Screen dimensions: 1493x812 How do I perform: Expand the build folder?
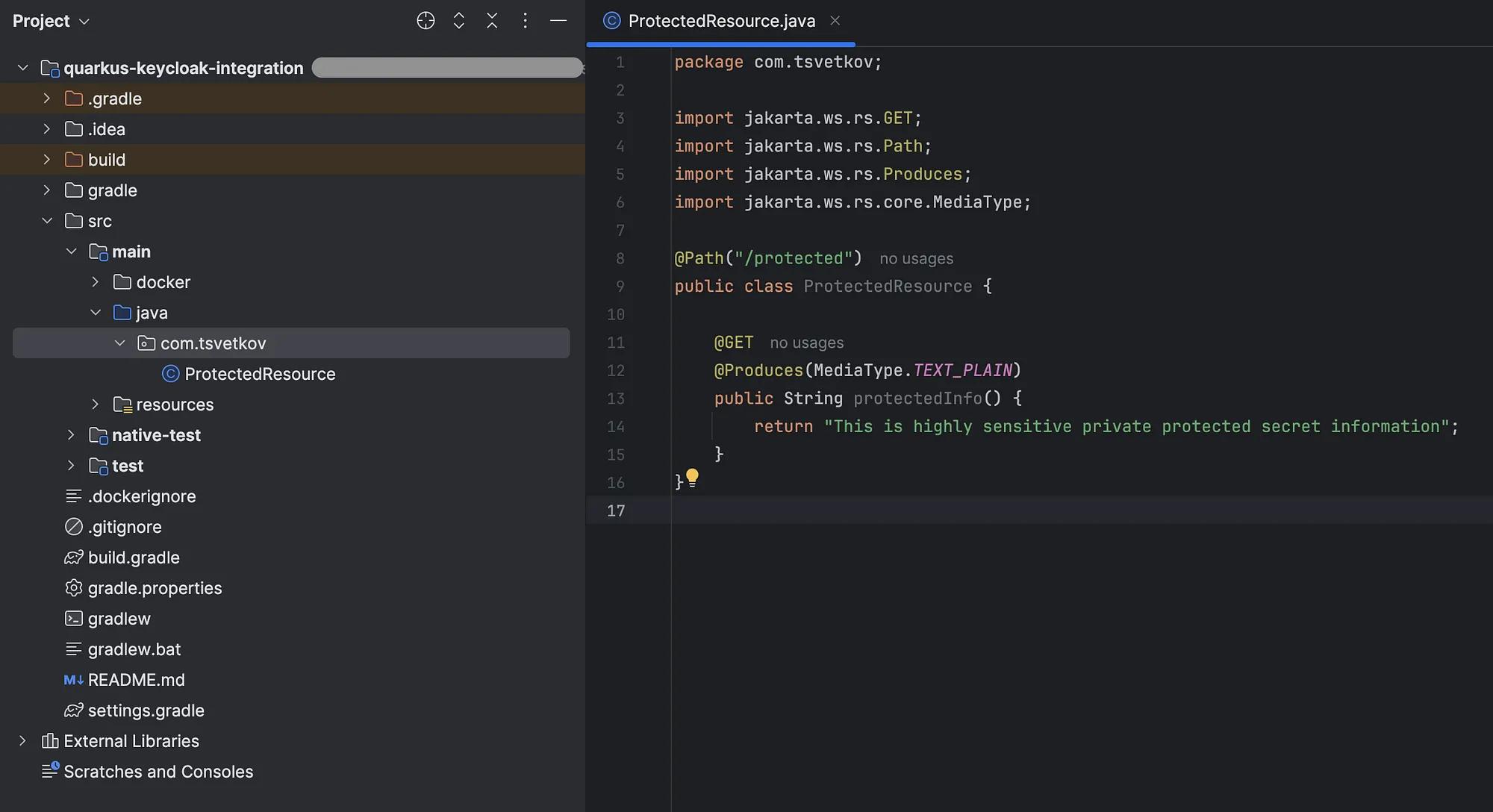[x=47, y=160]
